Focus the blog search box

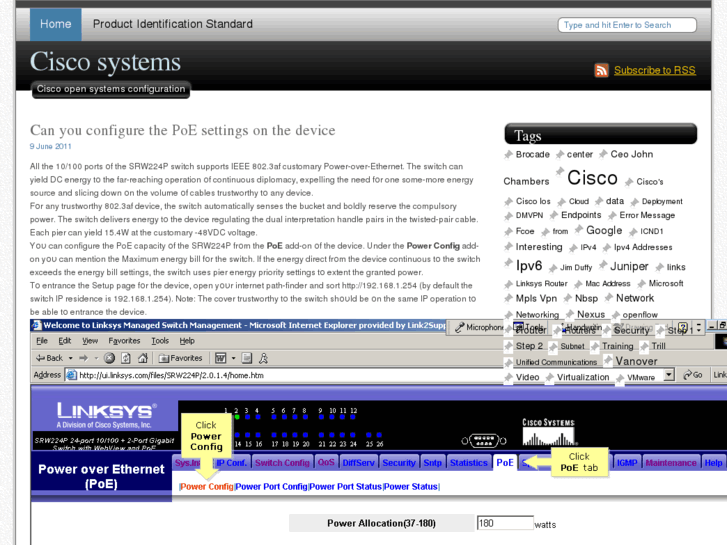pos(627,25)
